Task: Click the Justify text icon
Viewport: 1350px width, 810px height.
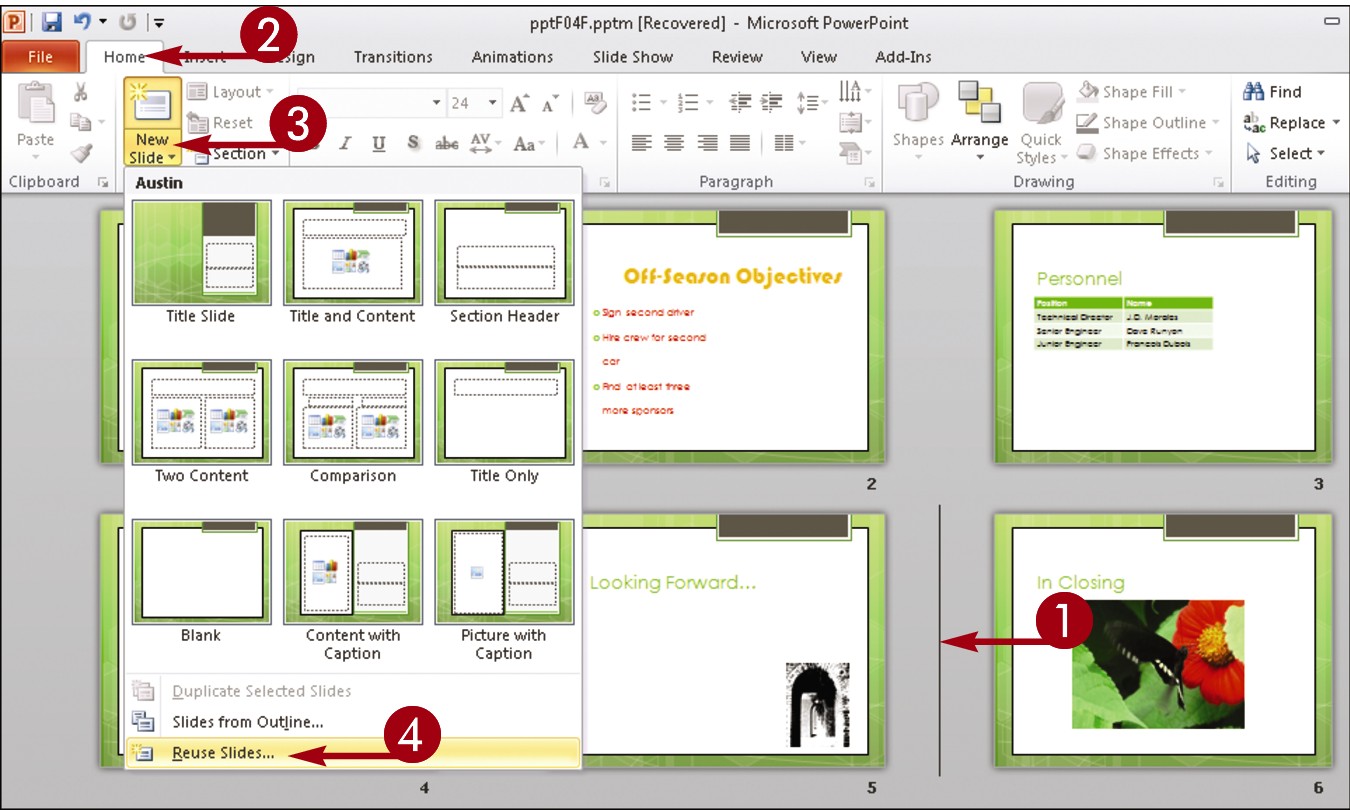Action: [740, 143]
